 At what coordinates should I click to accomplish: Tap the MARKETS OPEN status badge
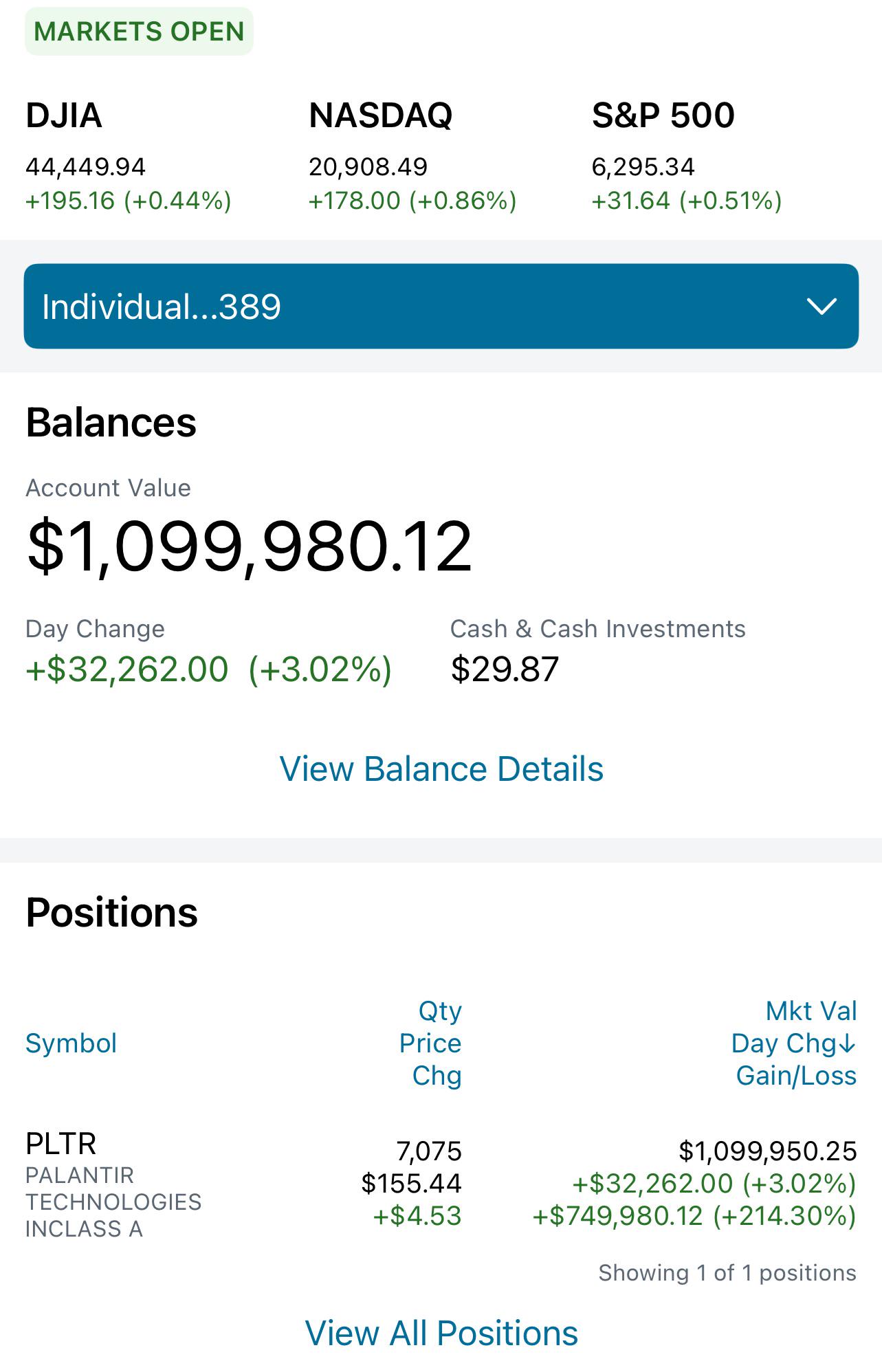tap(139, 32)
